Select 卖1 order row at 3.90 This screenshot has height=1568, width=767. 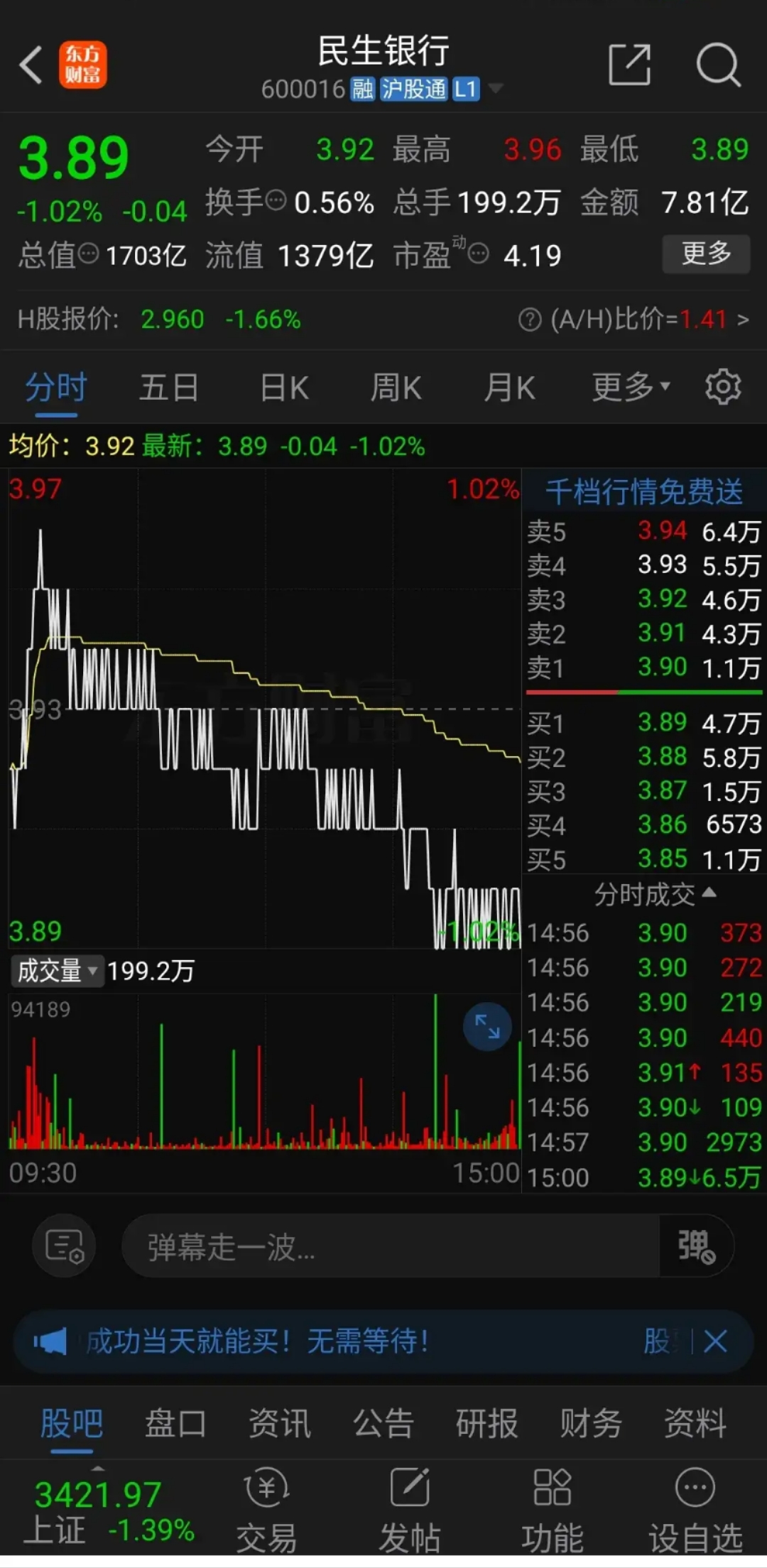[x=644, y=667]
